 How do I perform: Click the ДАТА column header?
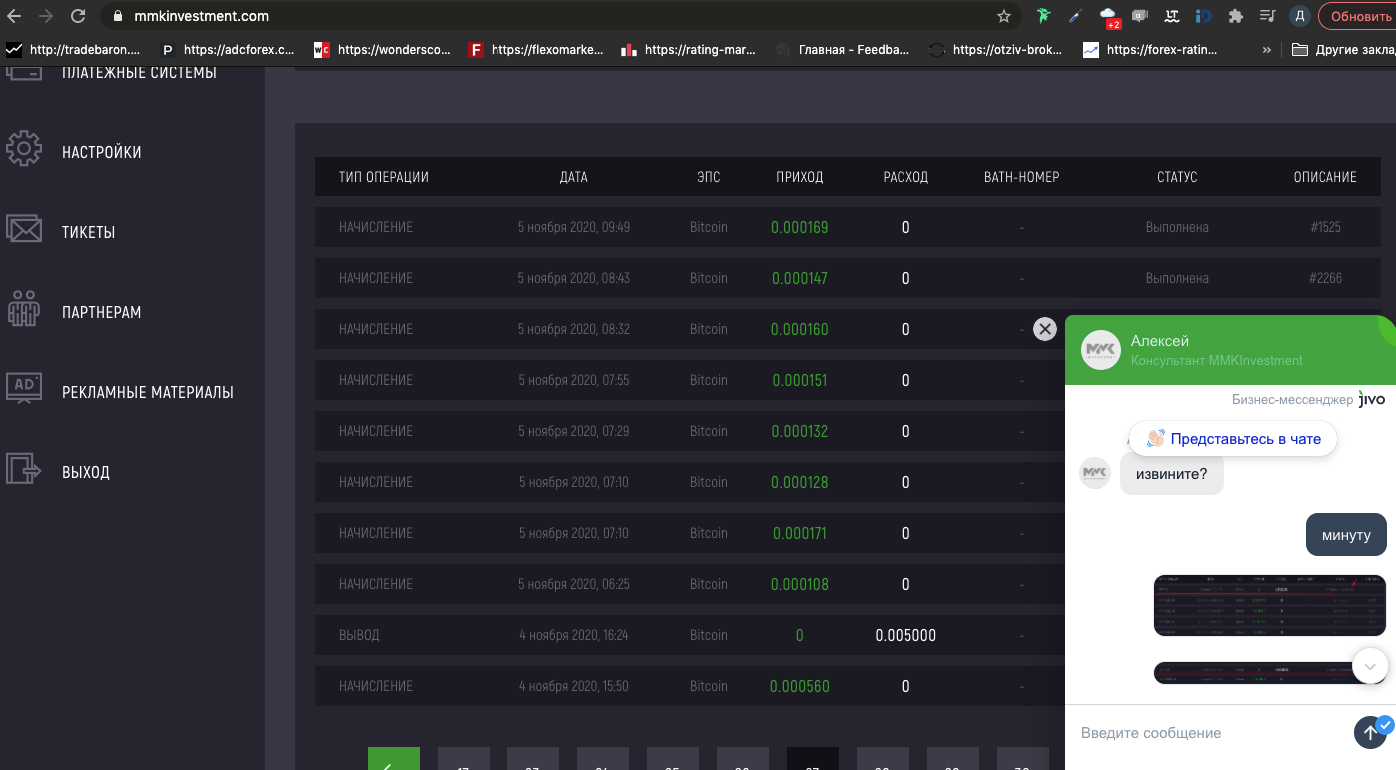[x=574, y=177]
